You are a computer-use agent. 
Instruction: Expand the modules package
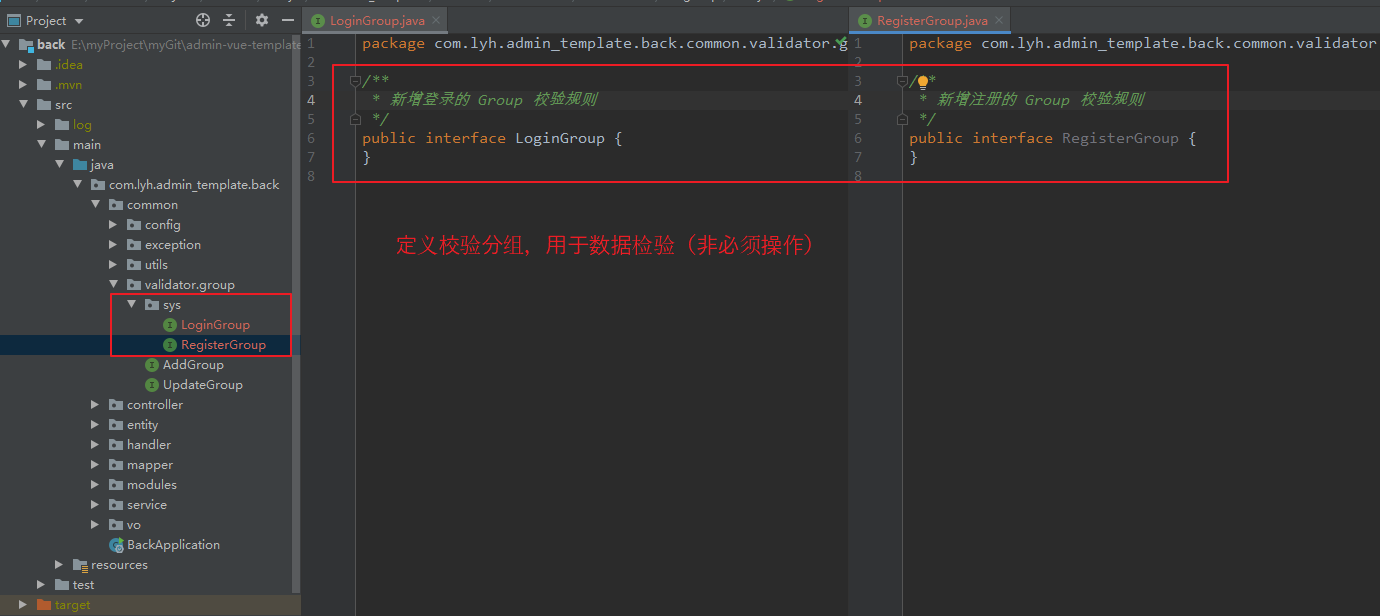95,485
